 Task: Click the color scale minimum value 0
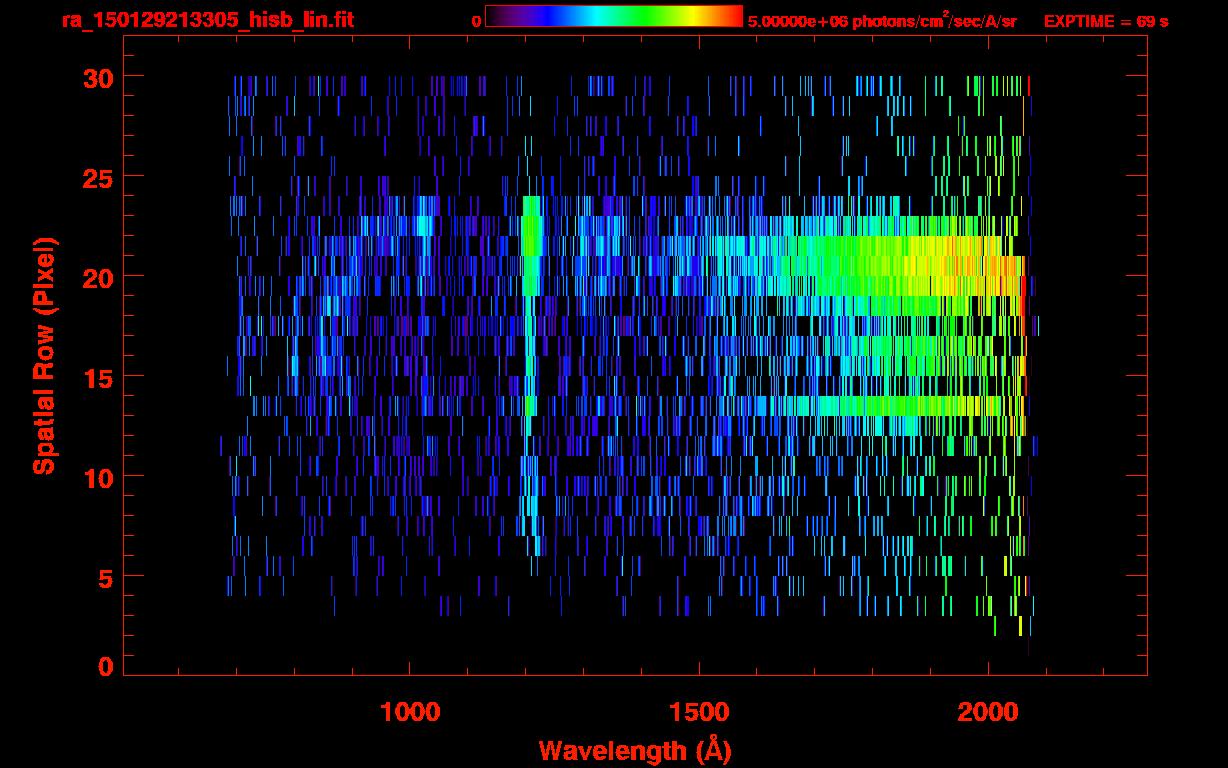(x=476, y=21)
